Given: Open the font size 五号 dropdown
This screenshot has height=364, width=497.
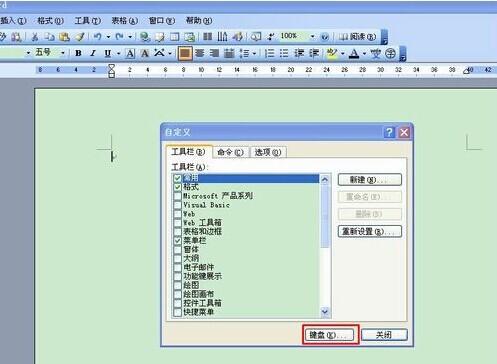Looking at the screenshot, I should point(62,53).
